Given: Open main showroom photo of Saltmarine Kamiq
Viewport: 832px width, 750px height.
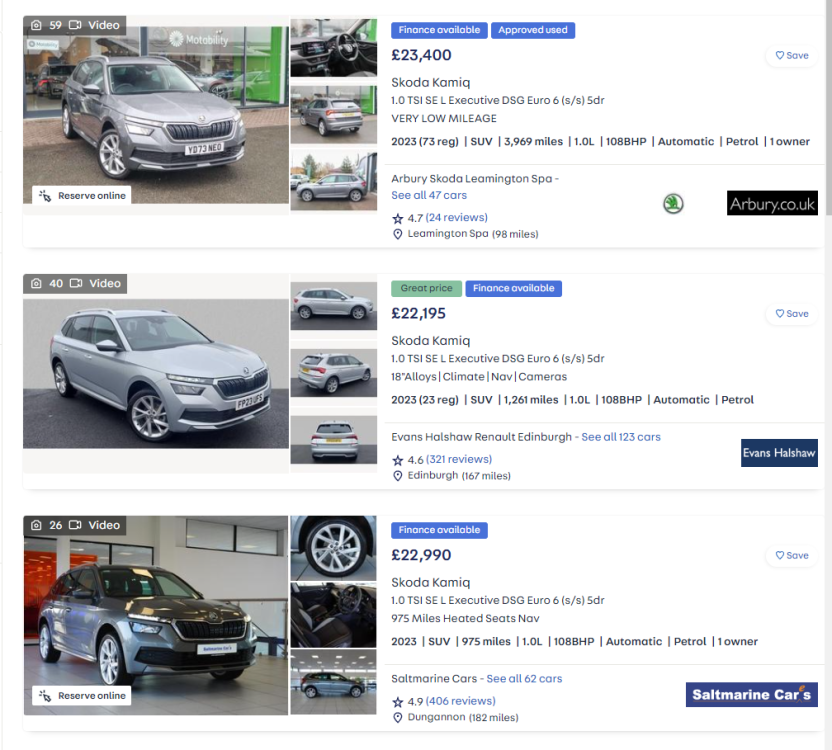Looking at the screenshot, I should pyautogui.click(x=156, y=615).
